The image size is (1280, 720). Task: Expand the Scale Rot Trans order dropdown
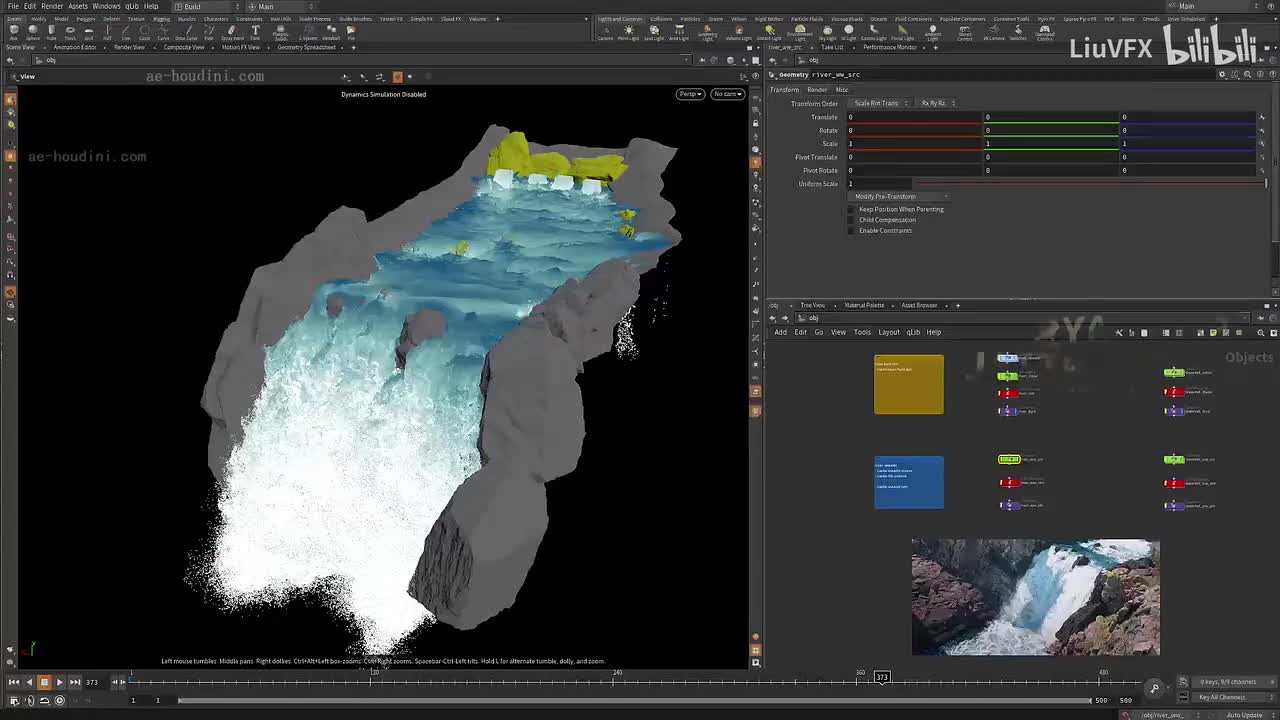[x=880, y=103]
